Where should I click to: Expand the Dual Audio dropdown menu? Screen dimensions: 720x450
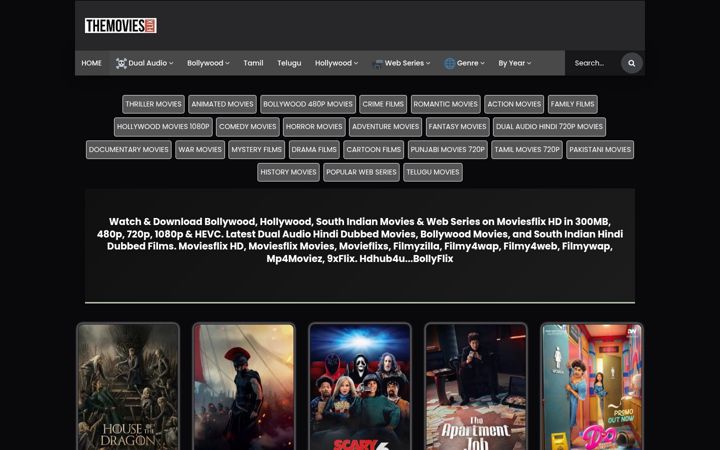point(144,63)
